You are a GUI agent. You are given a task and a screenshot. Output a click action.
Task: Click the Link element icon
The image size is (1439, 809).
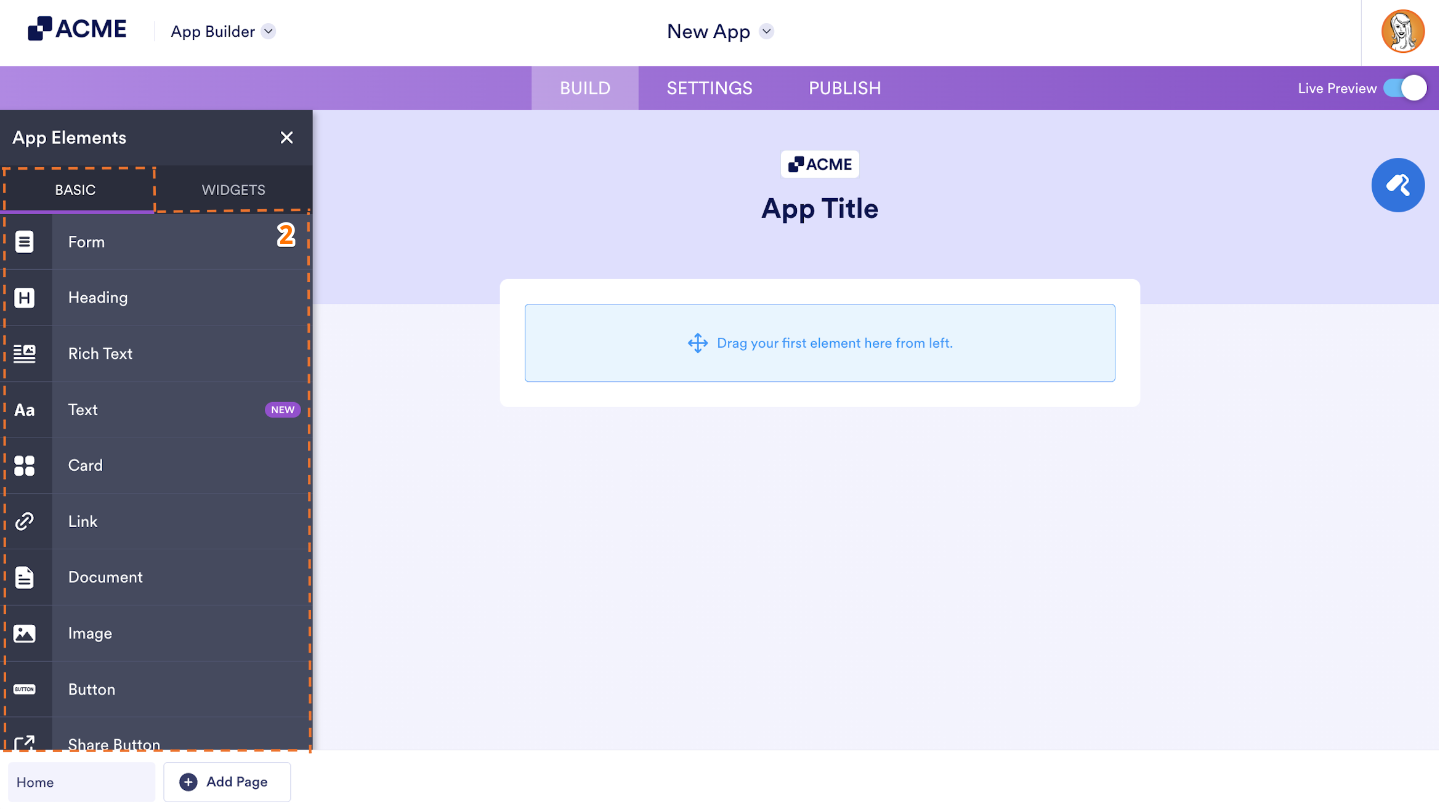click(x=27, y=521)
